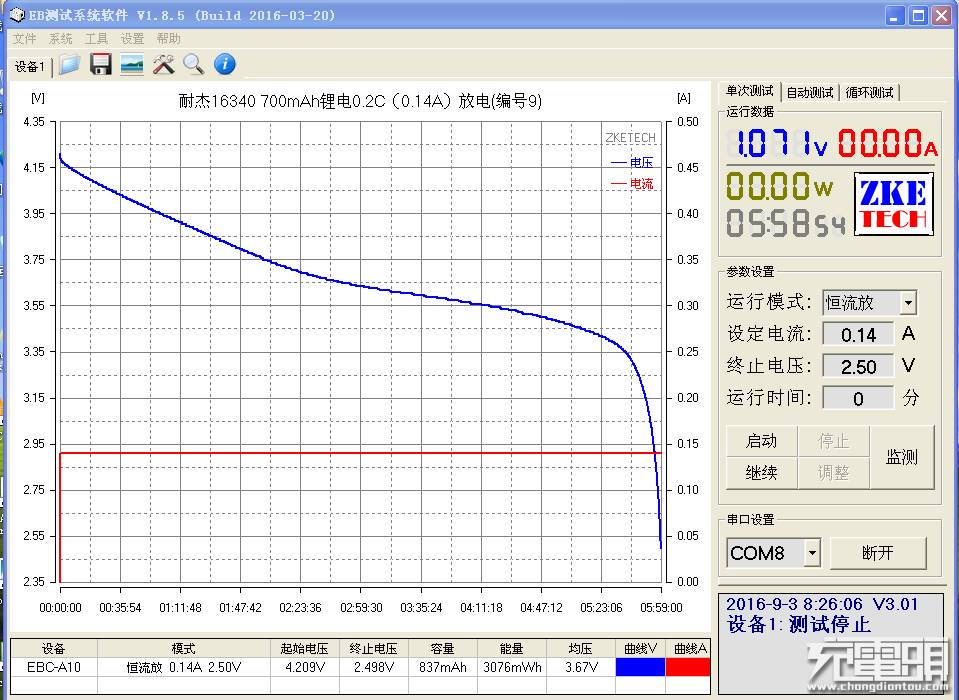
Task: Click the 能量 column header
Action: [512, 649]
